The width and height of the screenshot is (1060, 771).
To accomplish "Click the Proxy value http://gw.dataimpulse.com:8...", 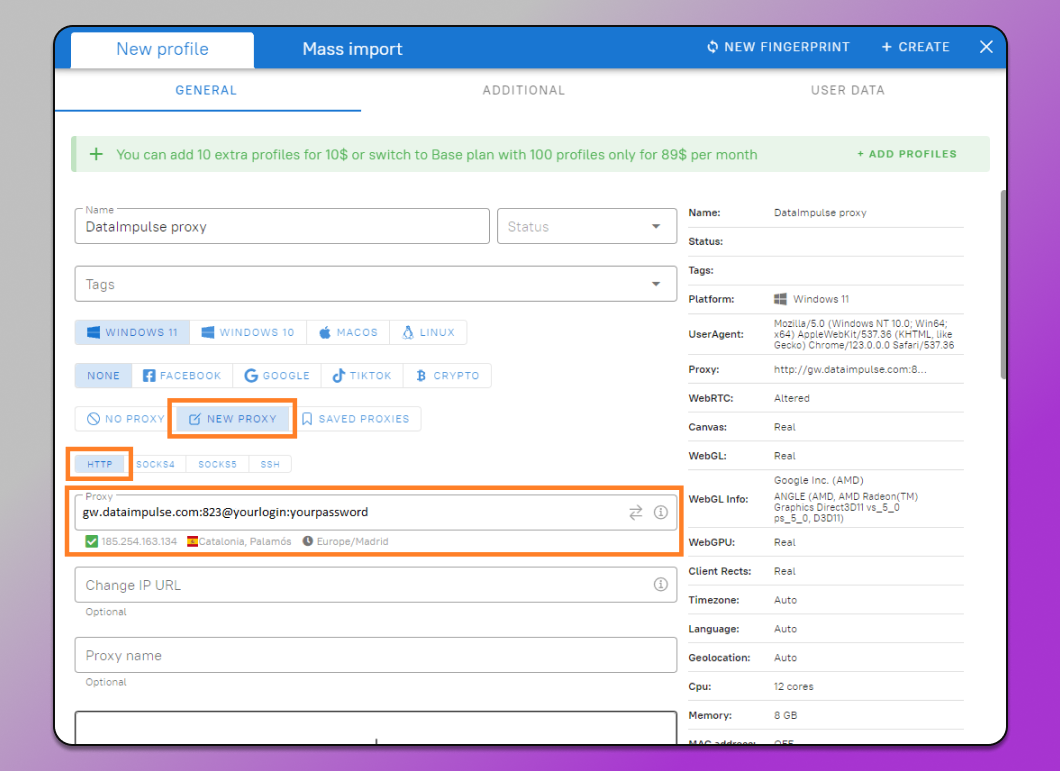I will [x=850, y=369].
